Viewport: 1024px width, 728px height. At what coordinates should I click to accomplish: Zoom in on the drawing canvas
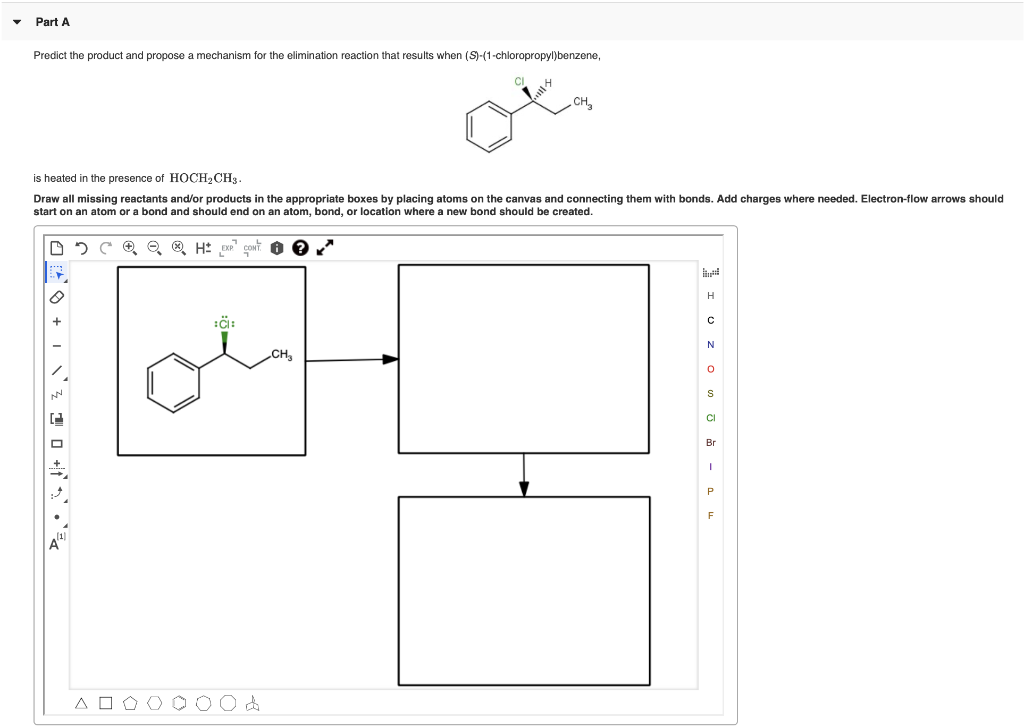129,246
